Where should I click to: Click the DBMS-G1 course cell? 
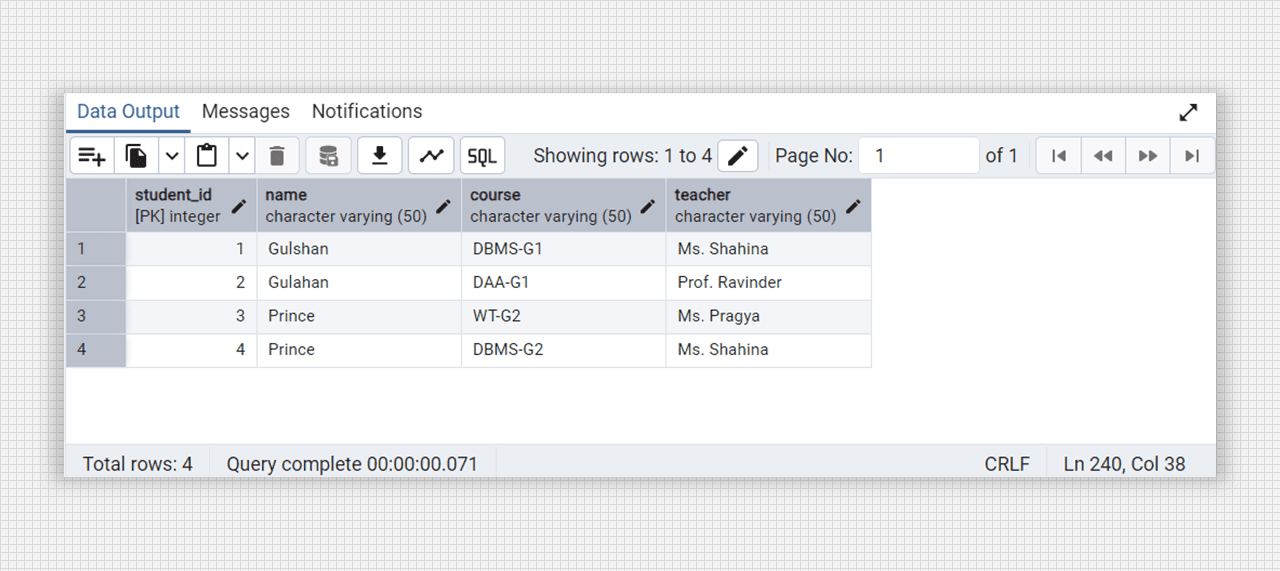point(564,249)
